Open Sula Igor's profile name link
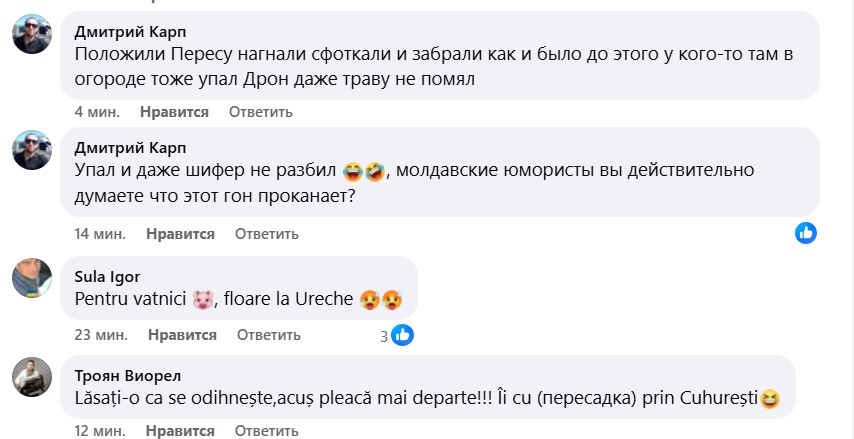 pos(107,276)
